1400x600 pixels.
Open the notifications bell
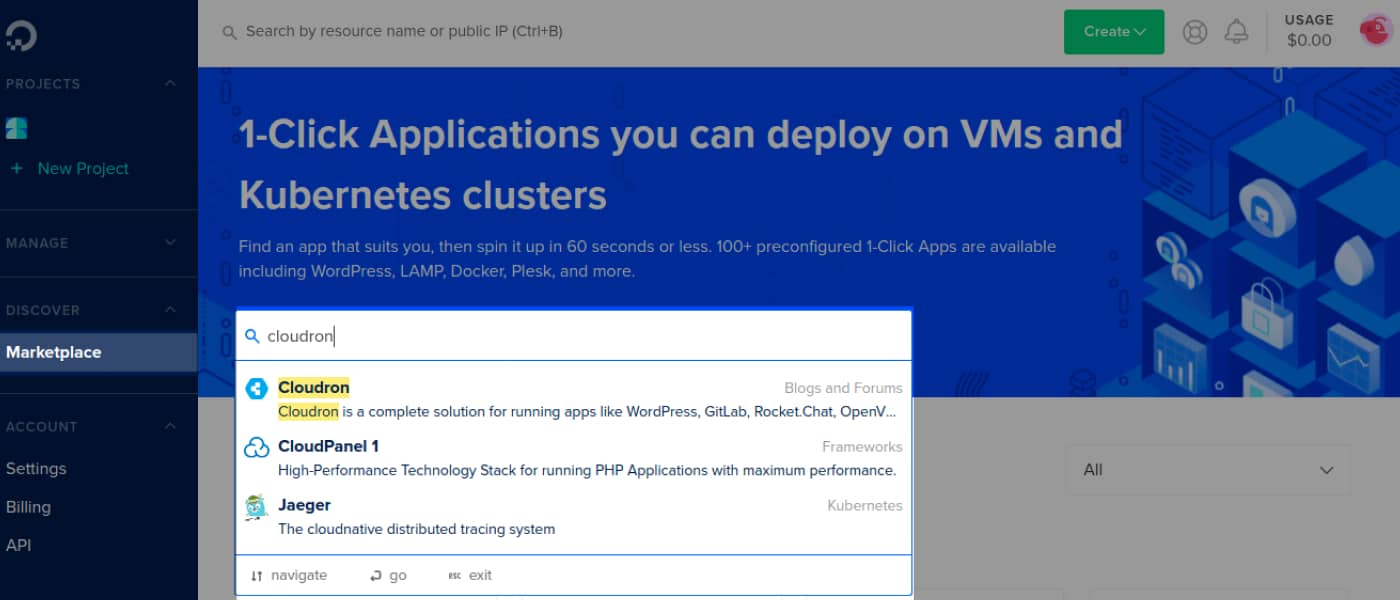(x=1237, y=32)
